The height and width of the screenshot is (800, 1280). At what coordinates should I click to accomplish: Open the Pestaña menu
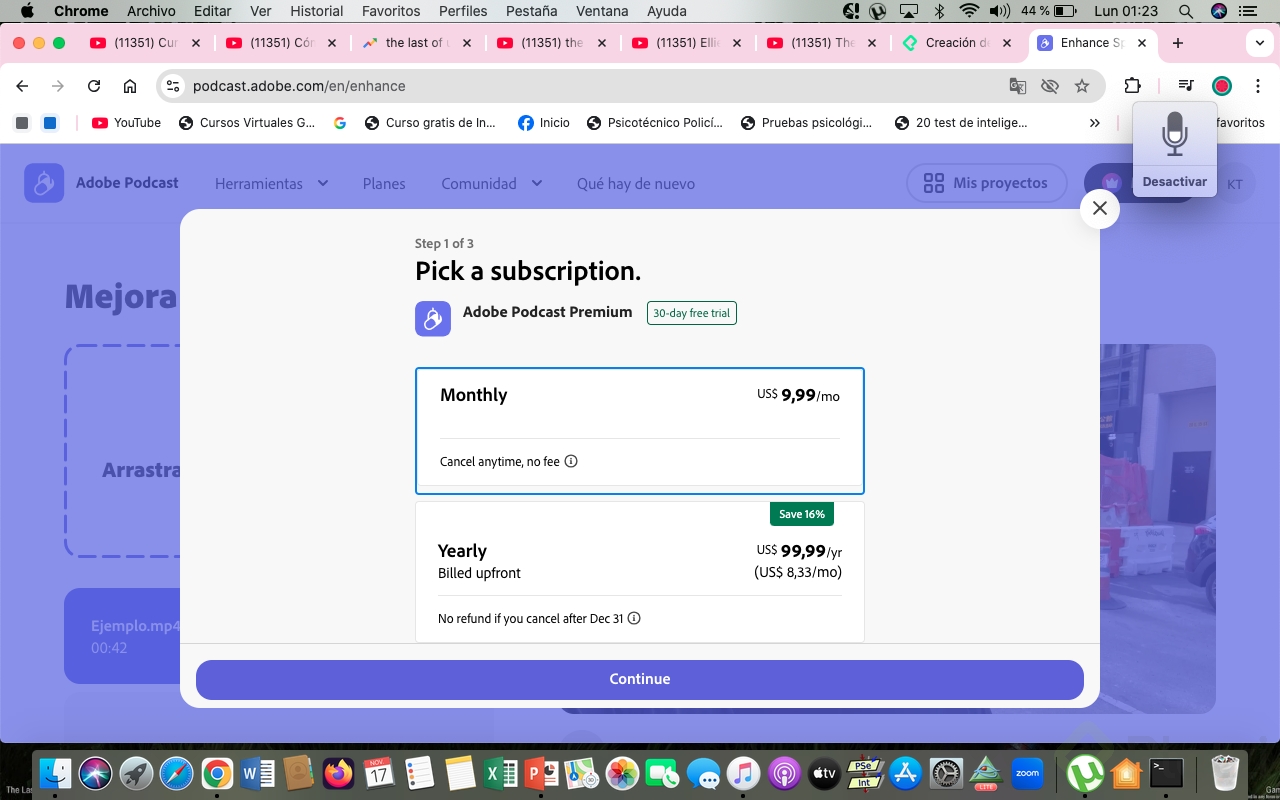click(531, 11)
